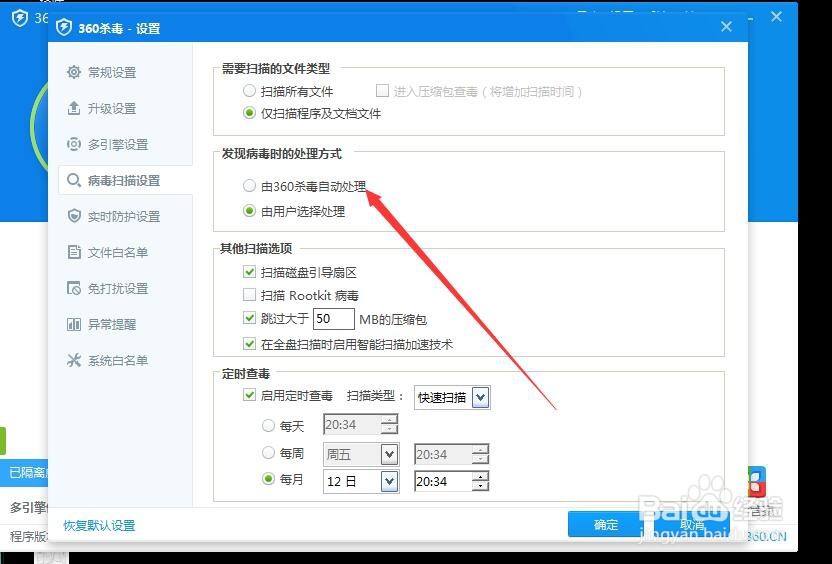Open 异常提醒 text in the sidebar

(112, 325)
